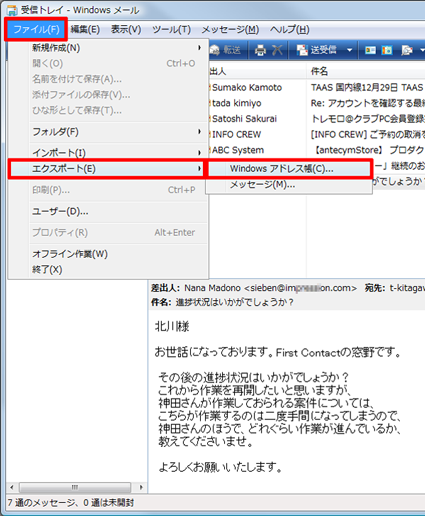This screenshot has height=516, width=425.
Task: Open the Contacts toolbar icon
Action: coord(370,50)
